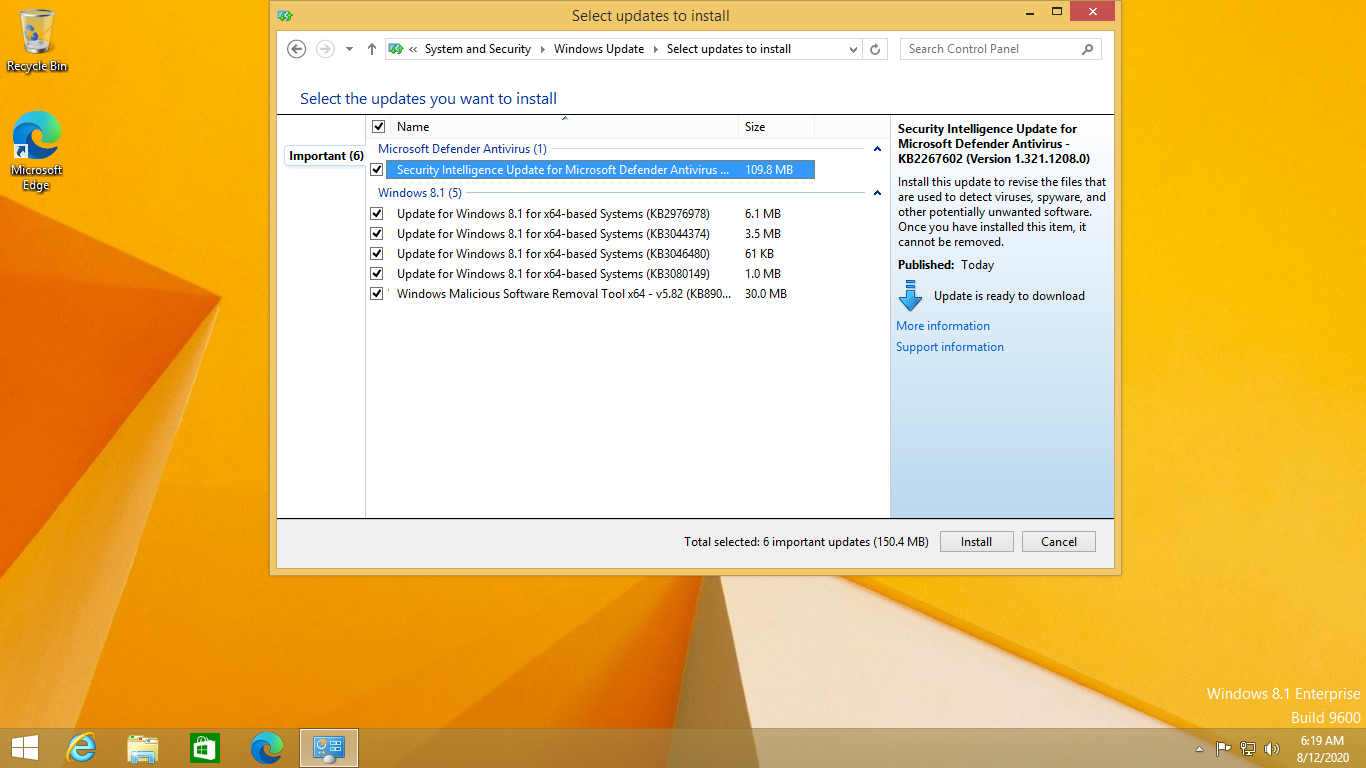Select Windows Update breadcrumb
The width and height of the screenshot is (1366, 768).
599,49
